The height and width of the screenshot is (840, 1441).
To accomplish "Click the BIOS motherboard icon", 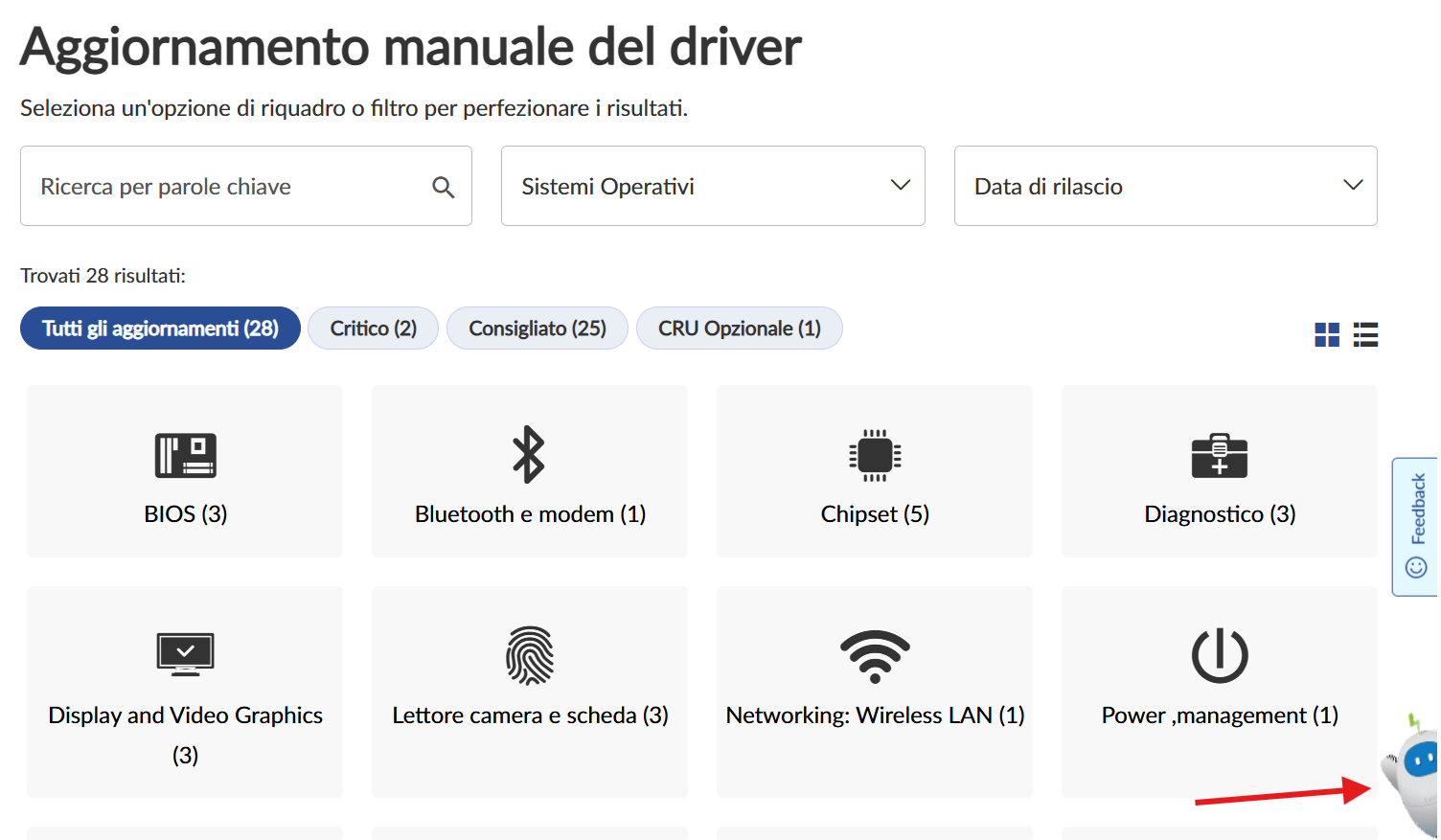I will [185, 455].
